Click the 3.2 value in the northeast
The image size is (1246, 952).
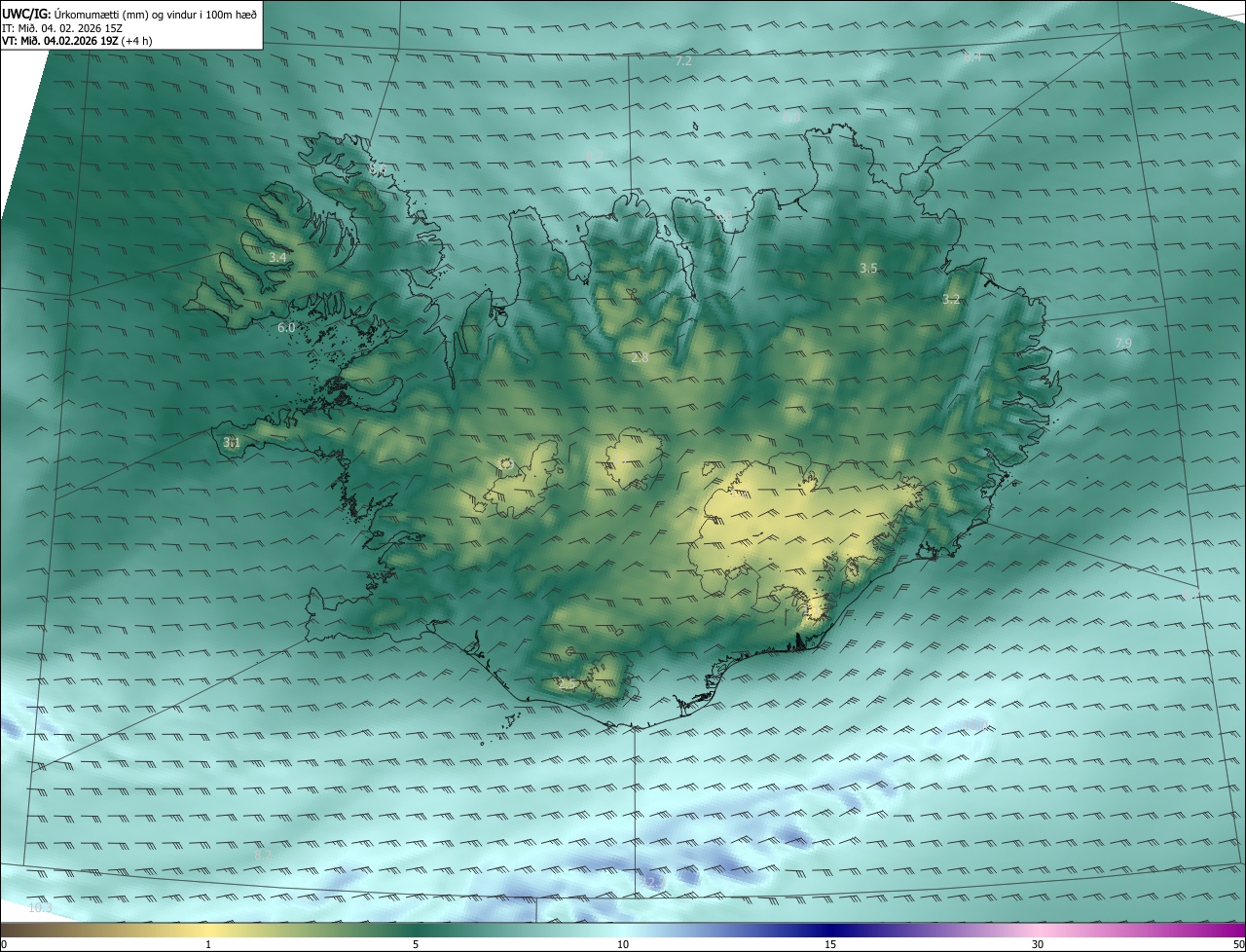(x=951, y=300)
